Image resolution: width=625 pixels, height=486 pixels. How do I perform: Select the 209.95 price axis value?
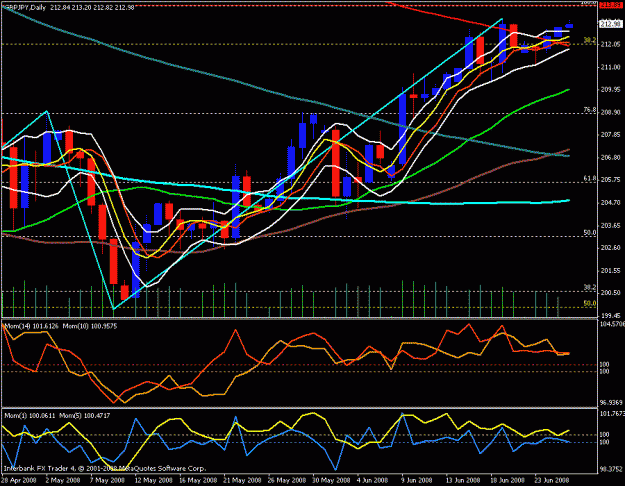tap(610, 89)
